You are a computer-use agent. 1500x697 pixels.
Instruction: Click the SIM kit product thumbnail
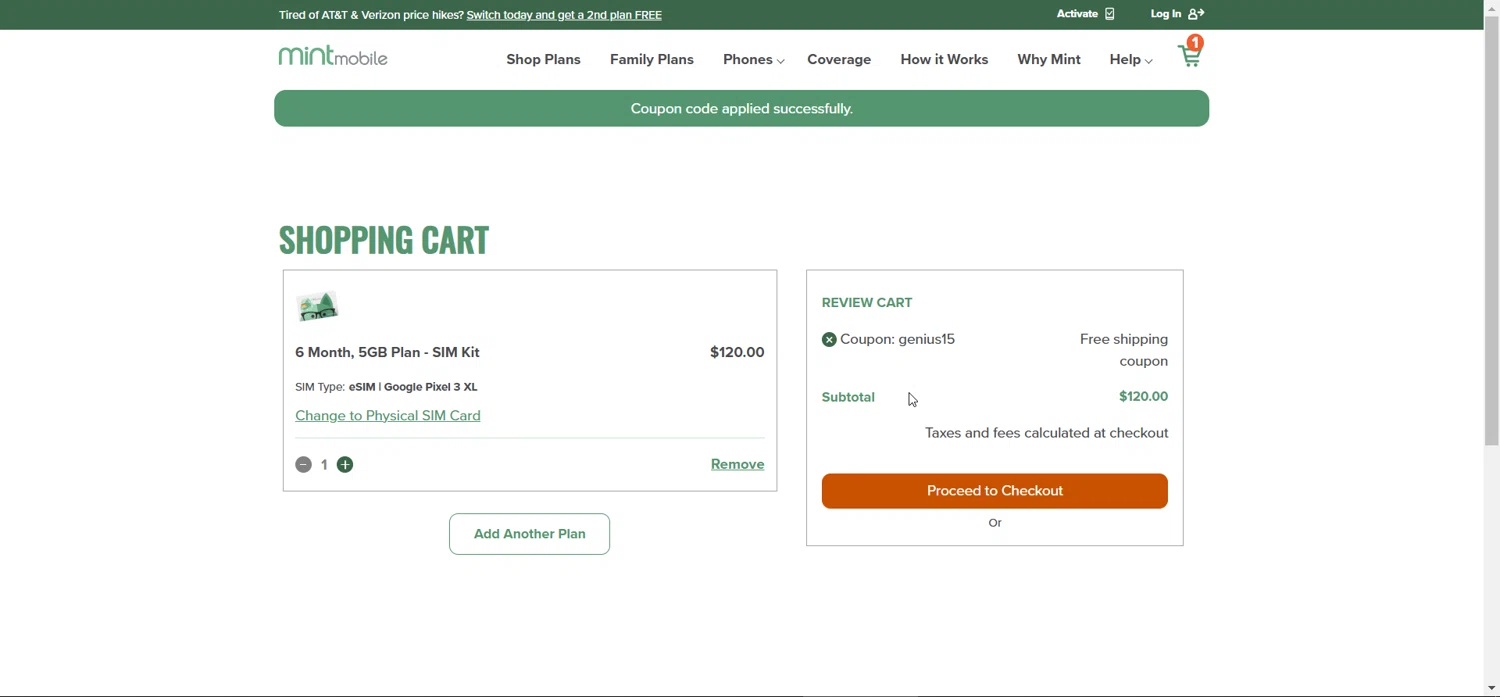point(318,306)
